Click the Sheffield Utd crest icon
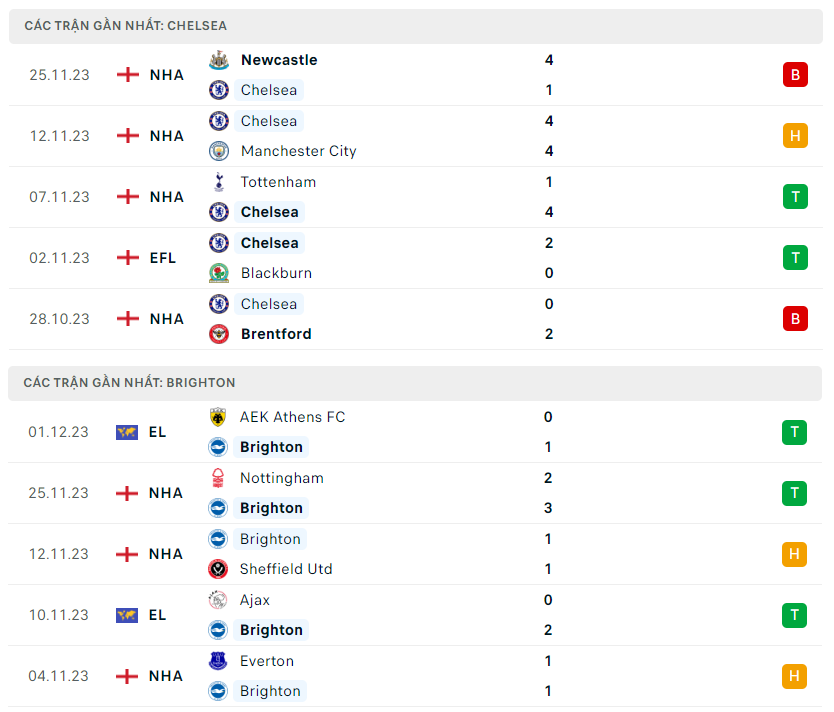The image size is (834, 712). (x=218, y=569)
